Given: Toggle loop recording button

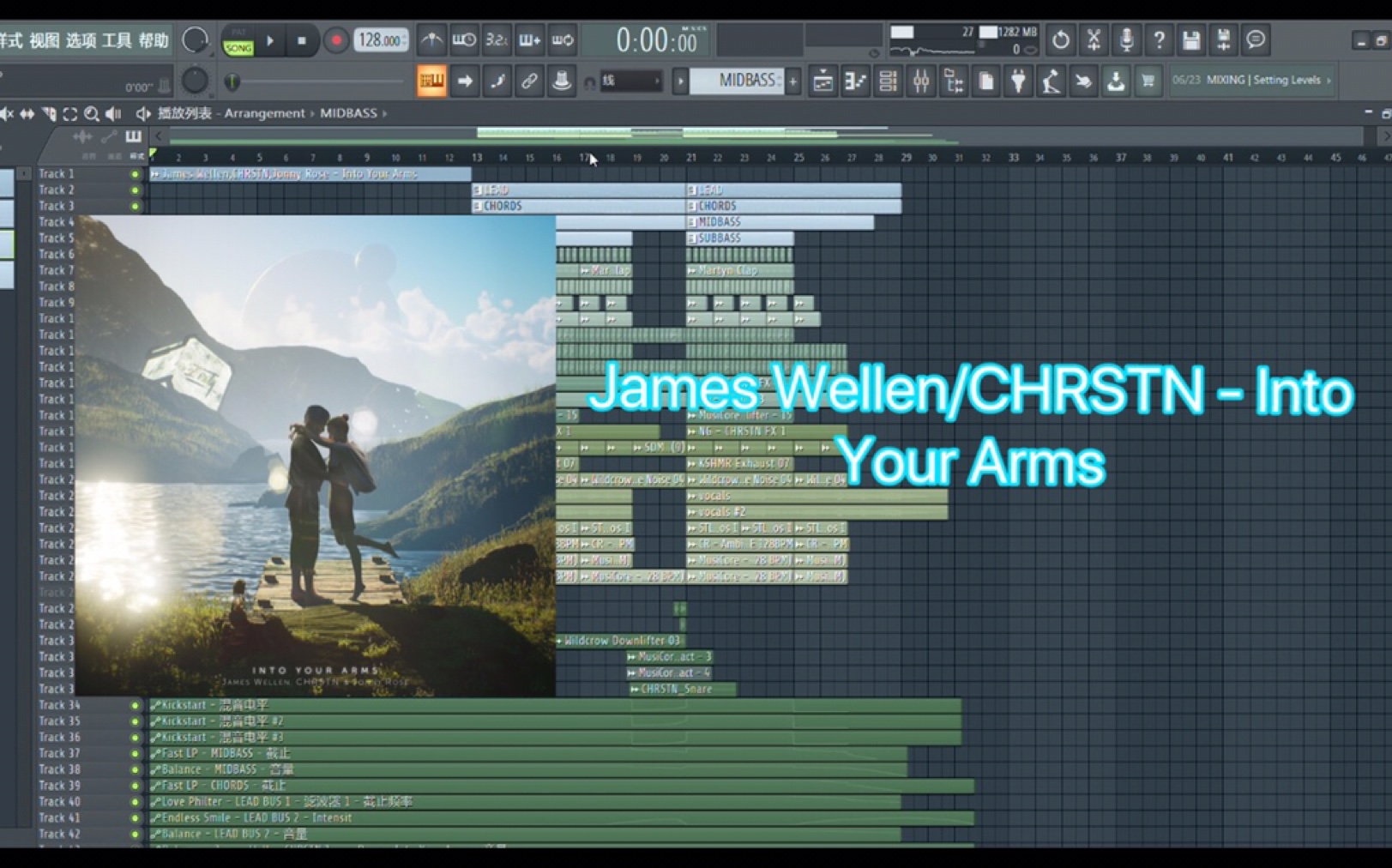Looking at the screenshot, I should [x=562, y=39].
